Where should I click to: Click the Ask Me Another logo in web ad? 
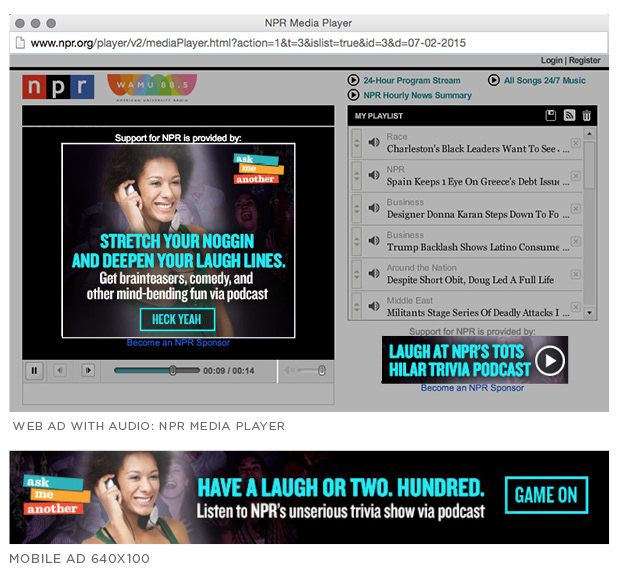coord(258,169)
